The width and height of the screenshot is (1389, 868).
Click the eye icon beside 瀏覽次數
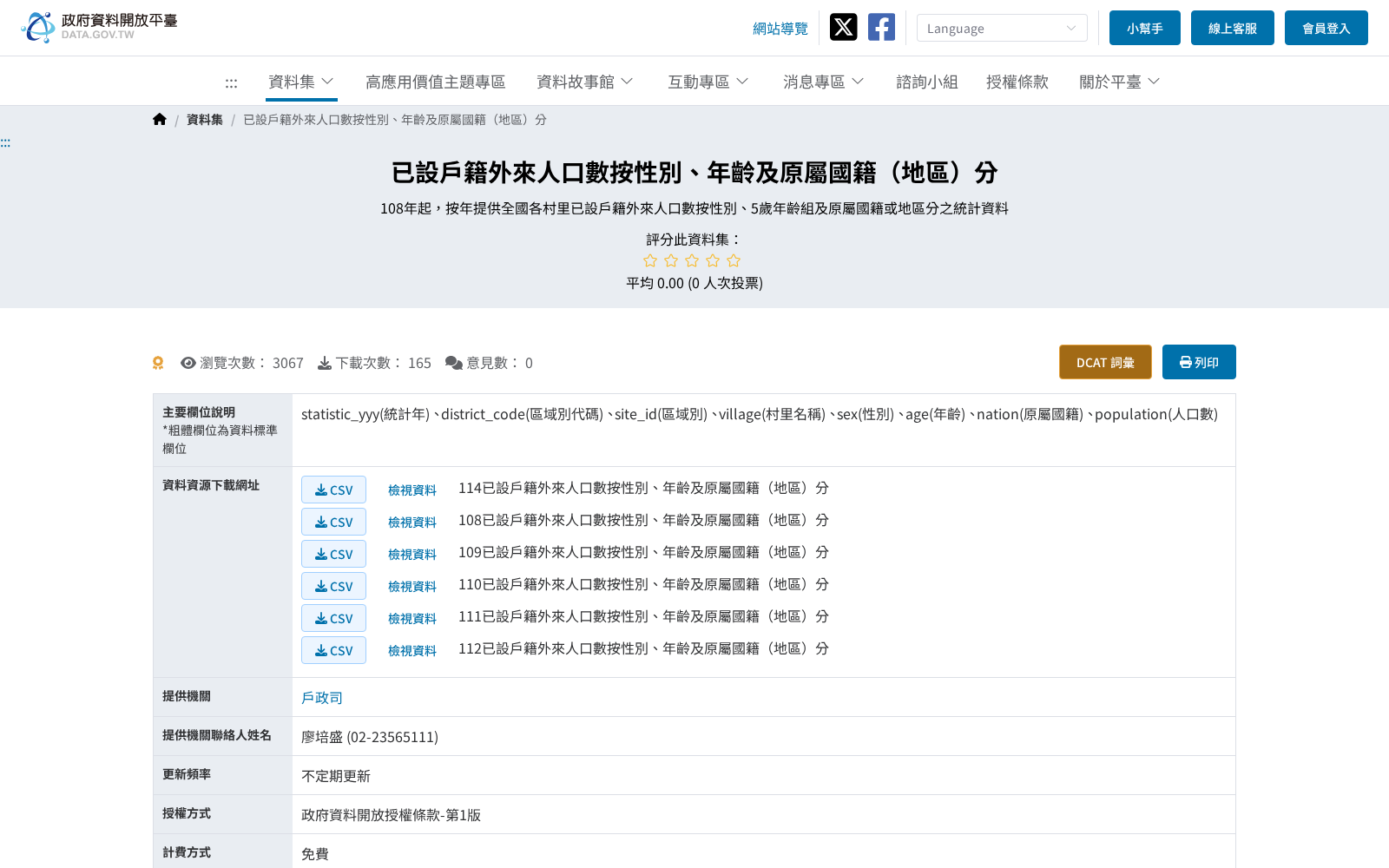tap(188, 363)
